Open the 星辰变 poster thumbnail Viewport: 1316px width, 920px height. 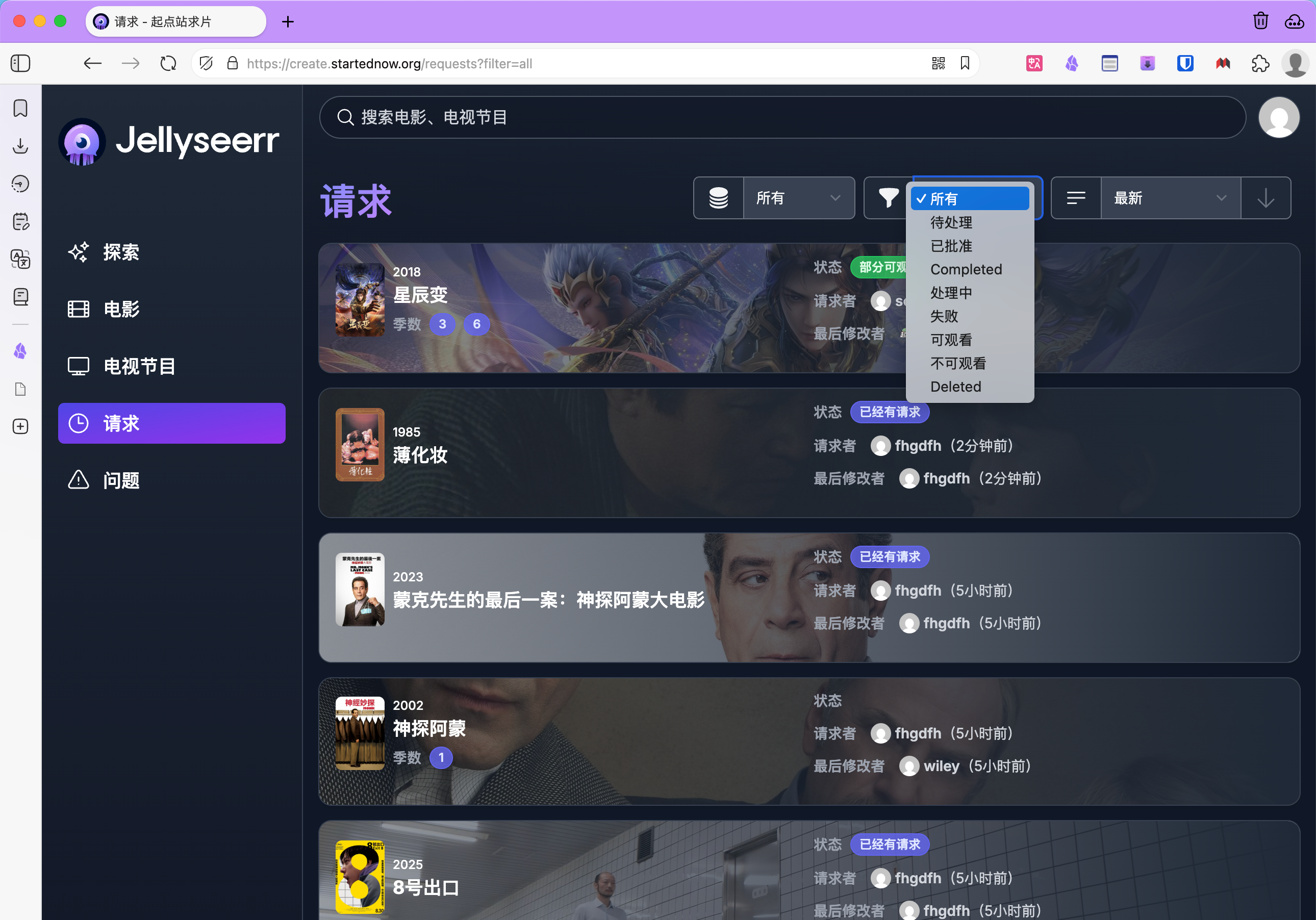click(360, 300)
